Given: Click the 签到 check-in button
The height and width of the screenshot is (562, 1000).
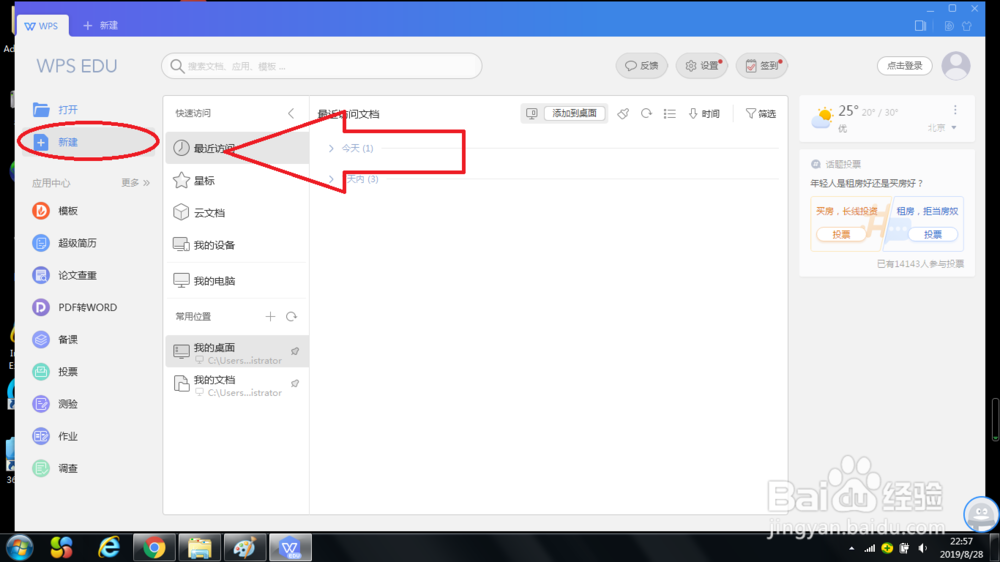Looking at the screenshot, I should click(761, 66).
